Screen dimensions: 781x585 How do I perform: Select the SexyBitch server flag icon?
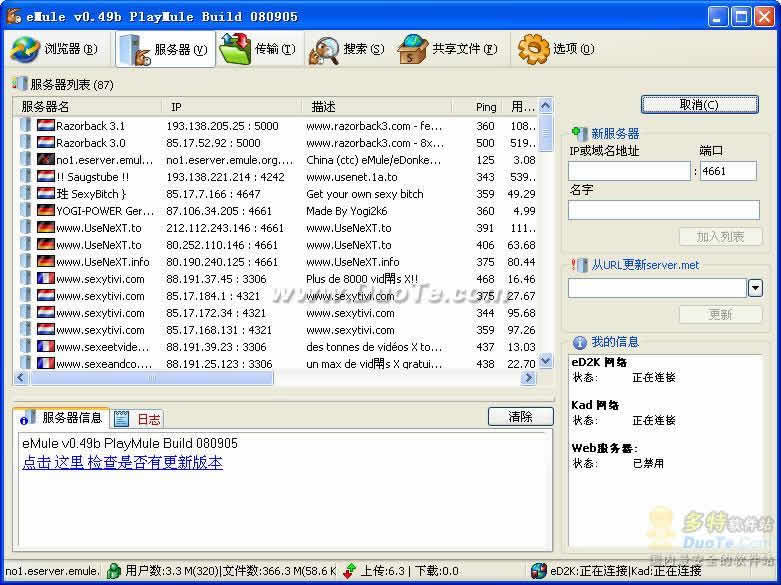(x=45, y=193)
